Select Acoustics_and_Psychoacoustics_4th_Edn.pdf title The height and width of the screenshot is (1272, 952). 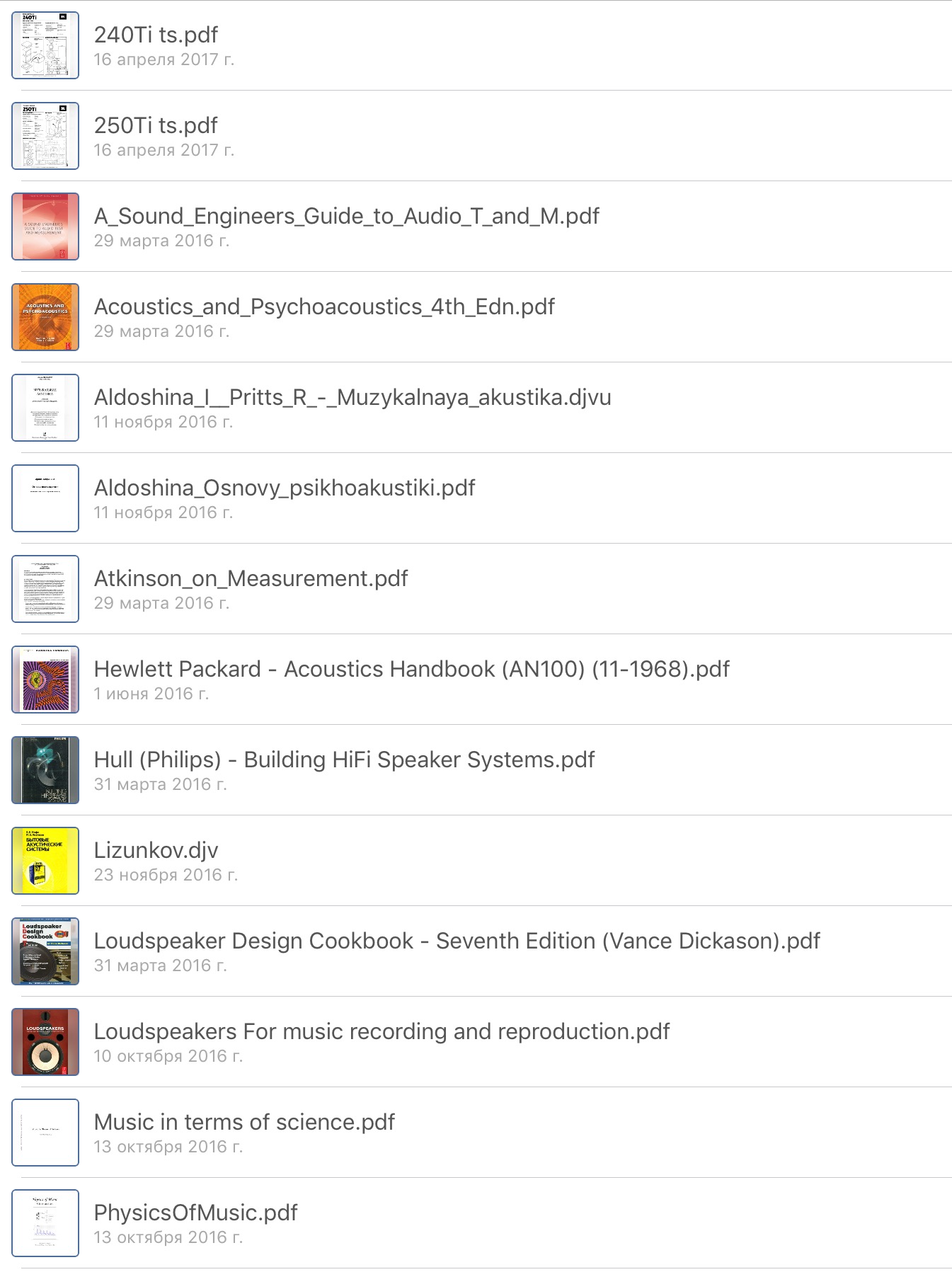click(324, 306)
